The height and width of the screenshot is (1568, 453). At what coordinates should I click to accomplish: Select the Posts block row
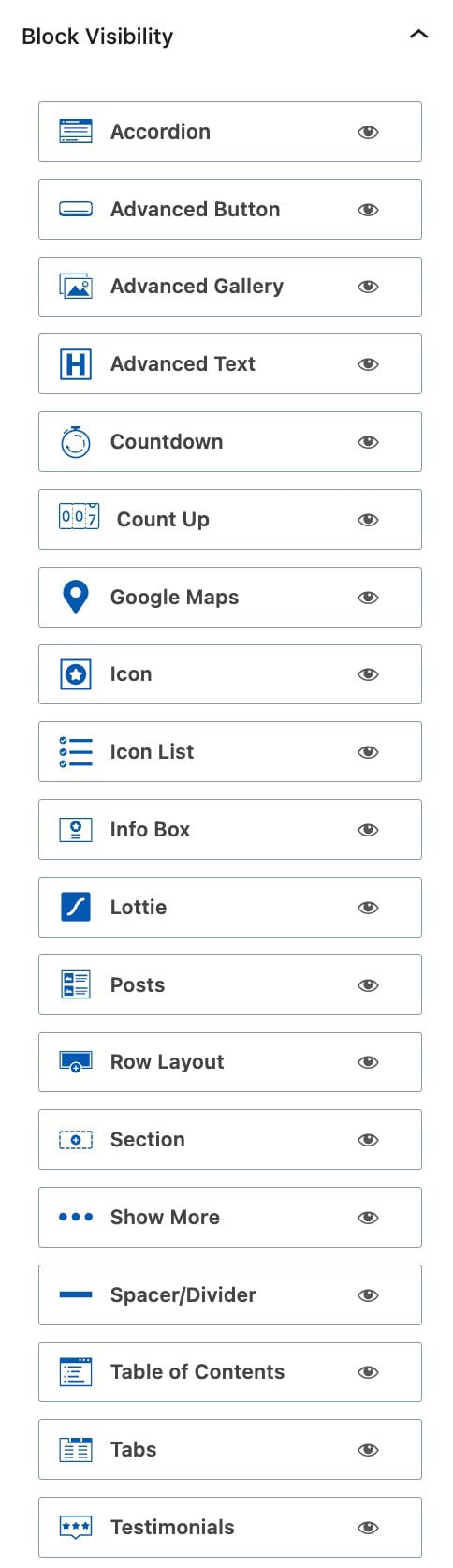tap(230, 984)
